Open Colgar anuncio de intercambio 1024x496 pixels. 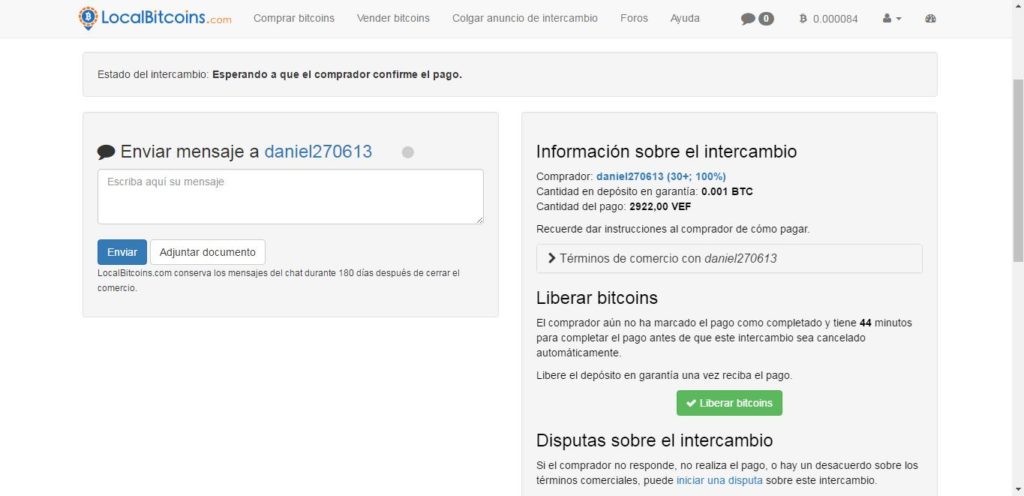click(x=525, y=18)
